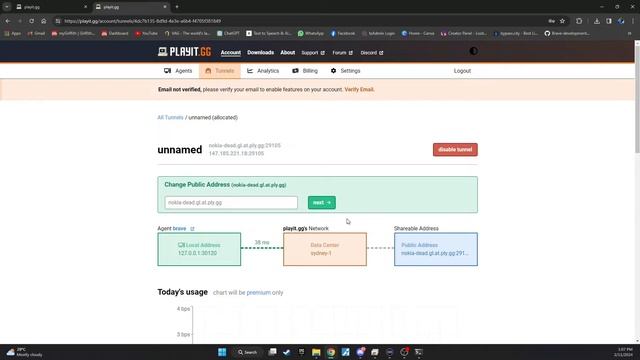Image resolution: width=640 pixels, height=360 pixels.
Task: Open the Account menu item
Action: point(231,53)
